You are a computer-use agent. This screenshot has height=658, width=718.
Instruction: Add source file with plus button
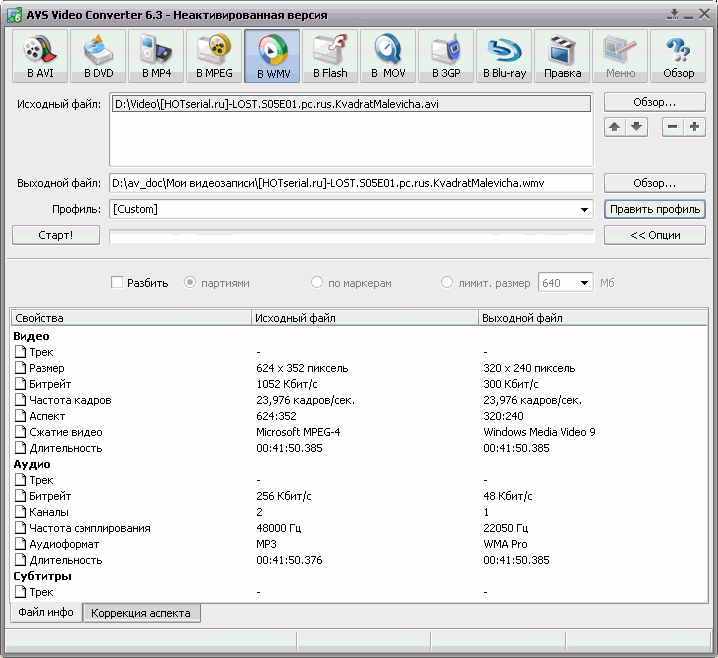(x=695, y=127)
